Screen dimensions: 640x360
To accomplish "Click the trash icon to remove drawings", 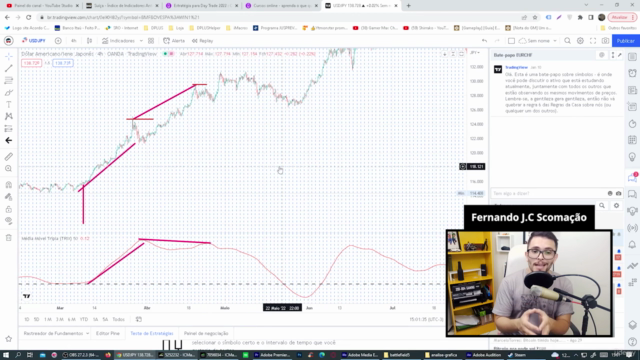I will pos(9,238).
